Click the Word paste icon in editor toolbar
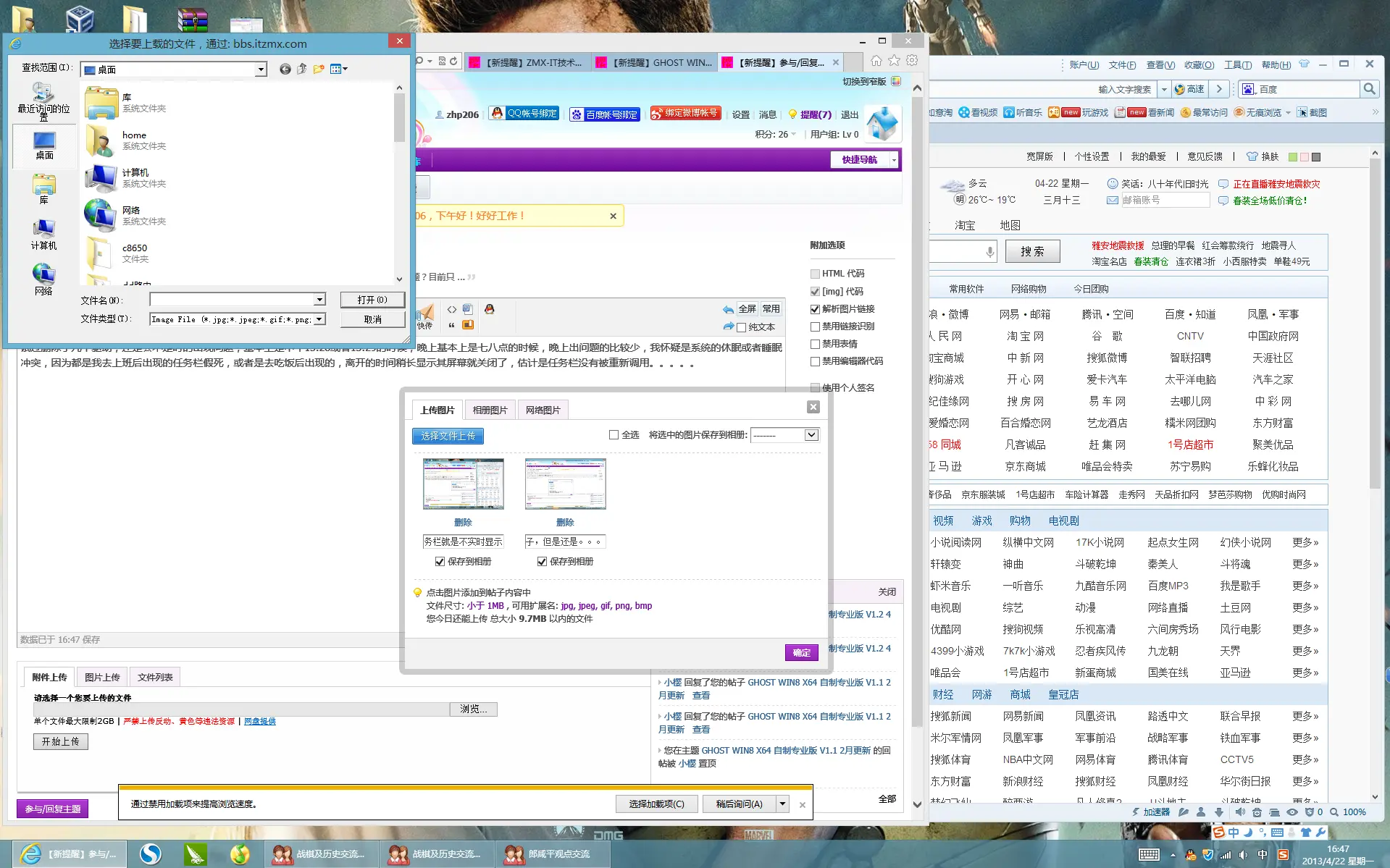 pyautogui.click(x=468, y=309)
